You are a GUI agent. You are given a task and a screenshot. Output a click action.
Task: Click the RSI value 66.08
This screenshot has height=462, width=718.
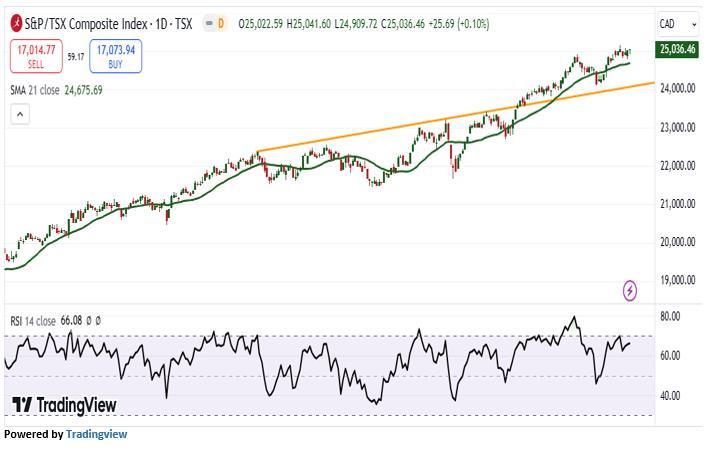71,321
